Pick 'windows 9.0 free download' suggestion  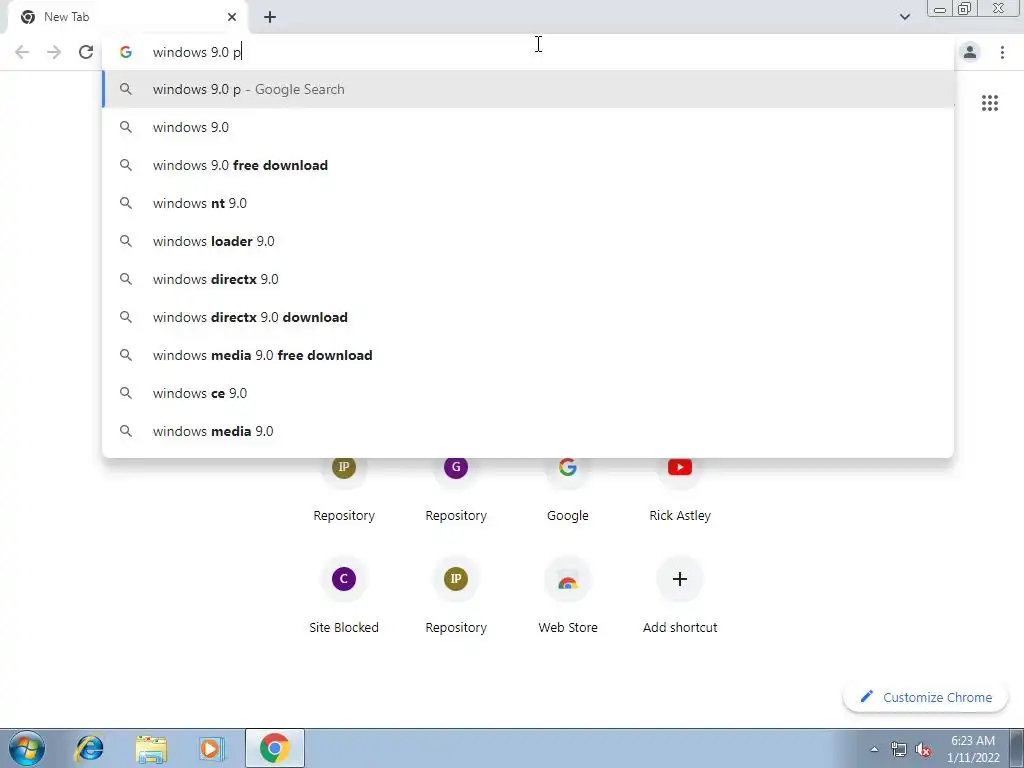point(528,165)
